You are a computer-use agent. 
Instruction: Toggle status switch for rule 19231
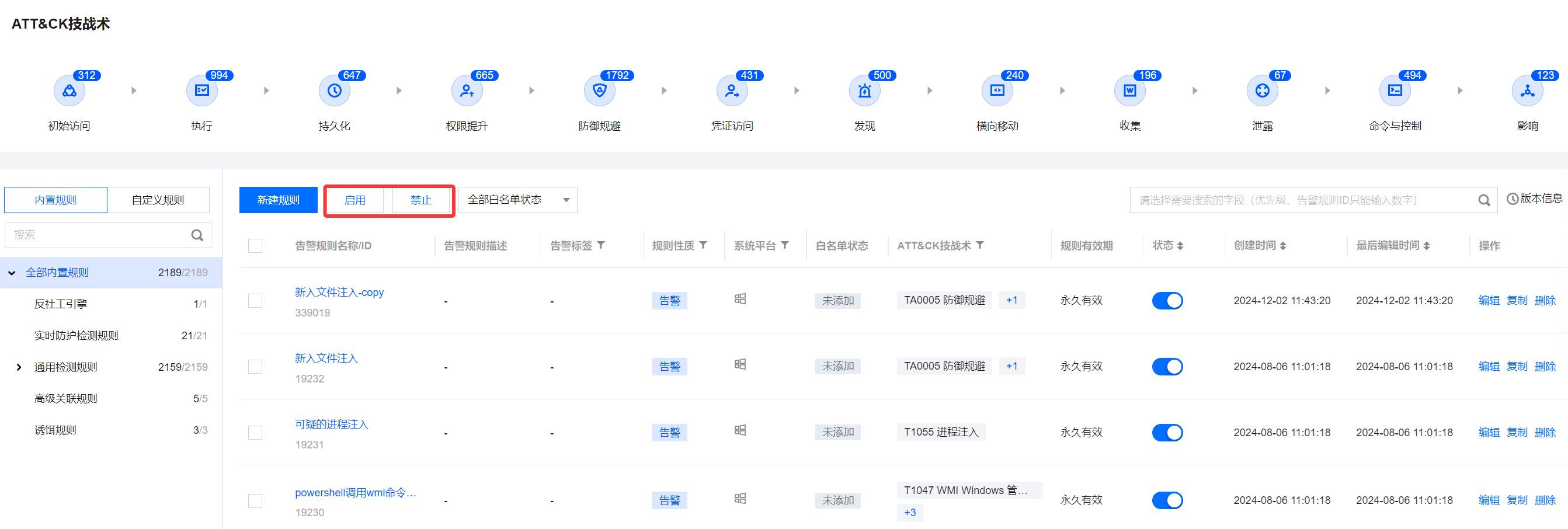[1167, 433]
